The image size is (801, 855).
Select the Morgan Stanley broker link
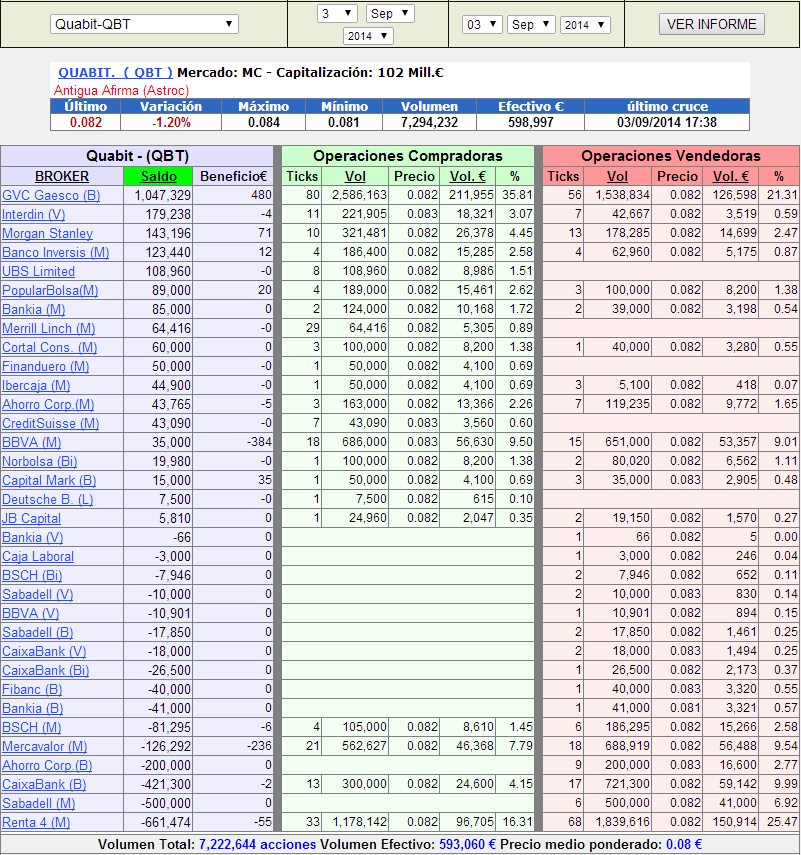pos(47,233)
